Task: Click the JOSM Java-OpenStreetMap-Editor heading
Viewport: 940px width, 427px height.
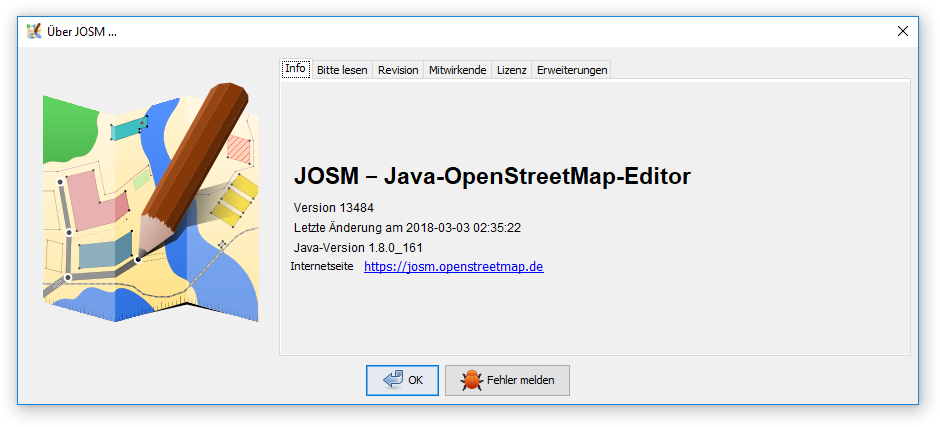Action: (492, 176)
